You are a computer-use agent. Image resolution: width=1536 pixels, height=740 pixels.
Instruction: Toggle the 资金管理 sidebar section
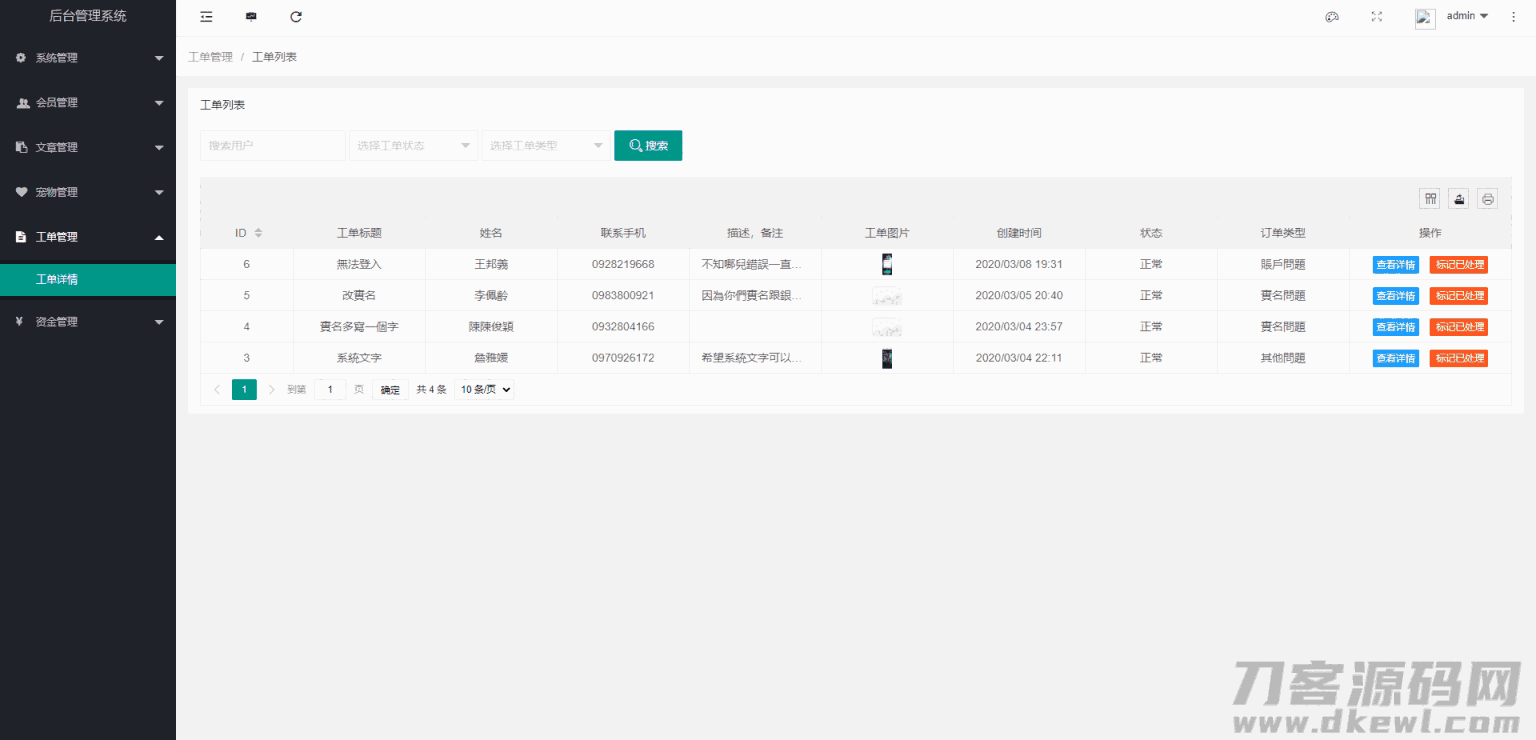coord(88,321)
